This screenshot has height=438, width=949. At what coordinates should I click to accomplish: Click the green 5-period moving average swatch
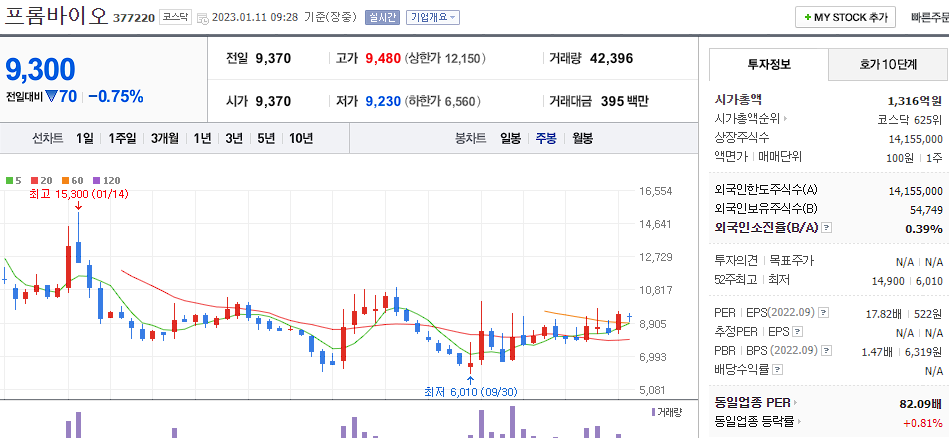click(x=9, y=180)
